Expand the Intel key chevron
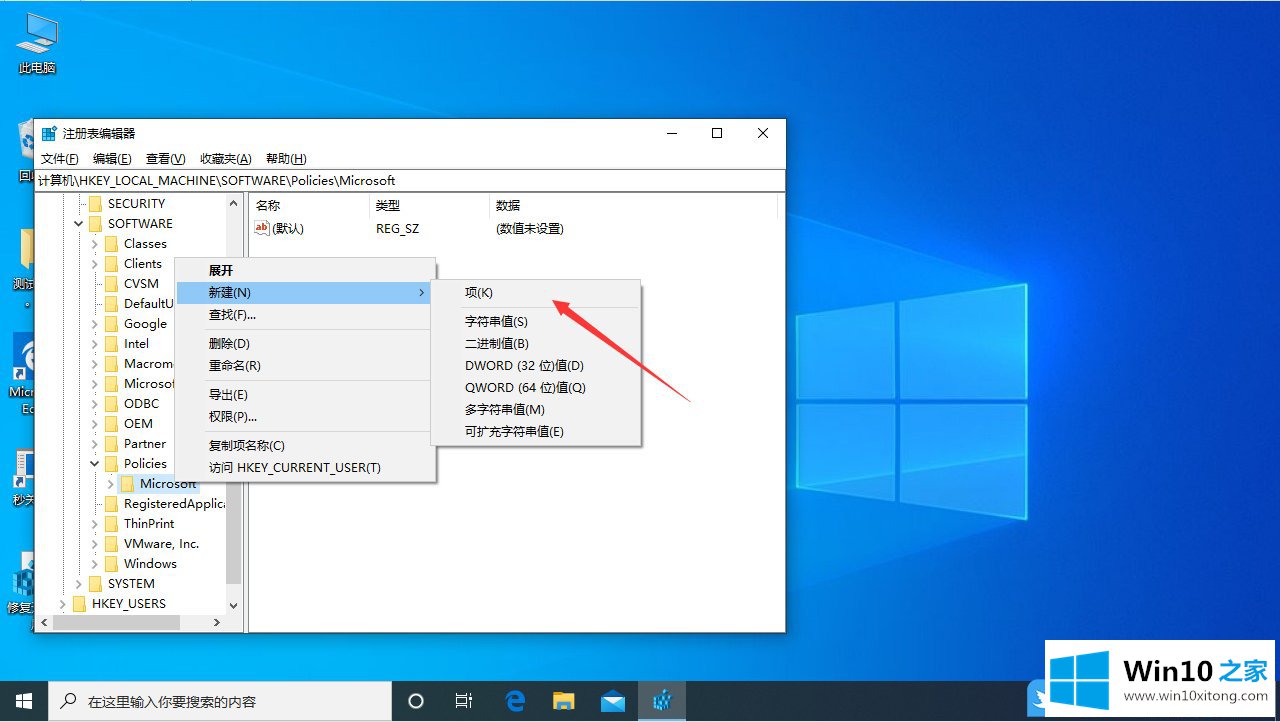Viewport: 1280px width, 722px height. 95,344
